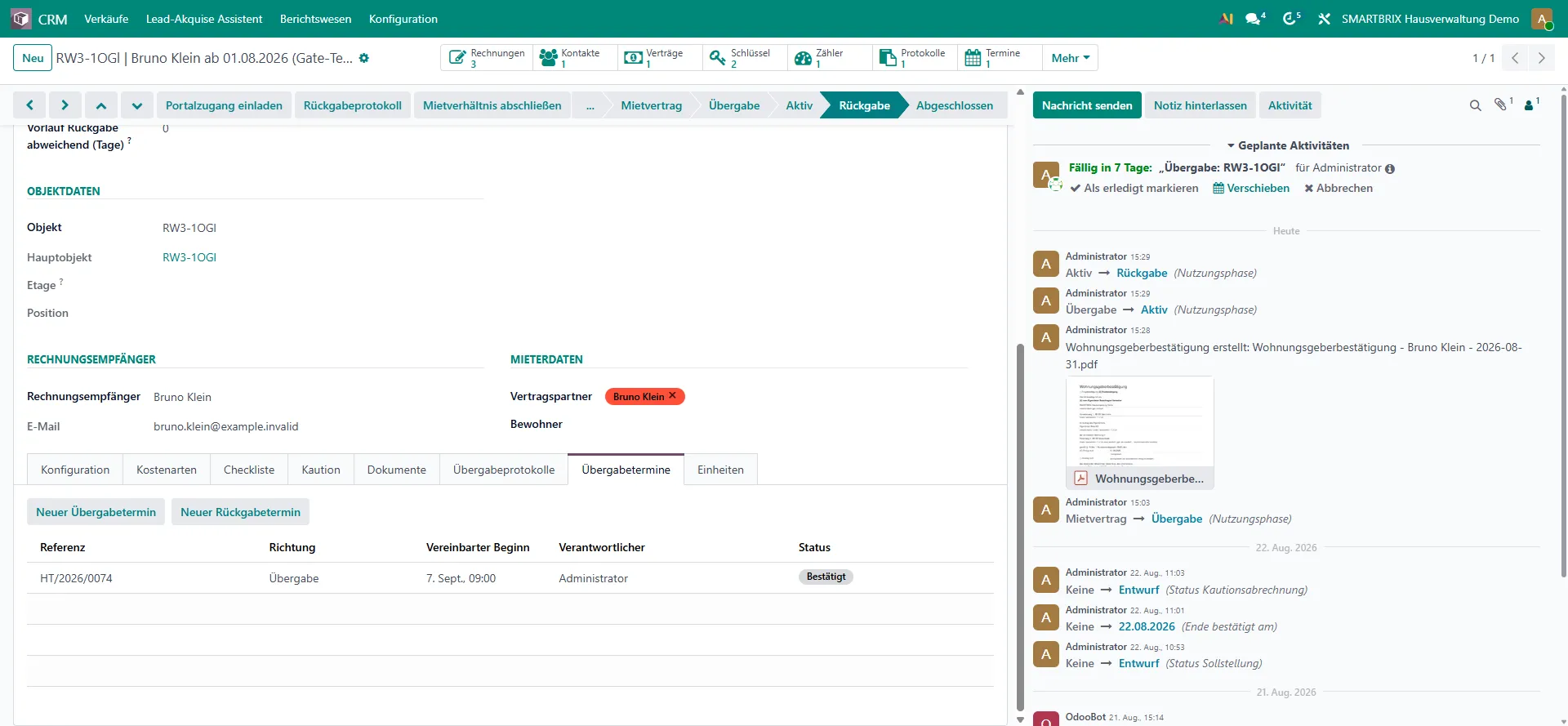Open the Kontakte smart button
The height and width of the screenshot is (726, 1568).
tap(575, 58)
